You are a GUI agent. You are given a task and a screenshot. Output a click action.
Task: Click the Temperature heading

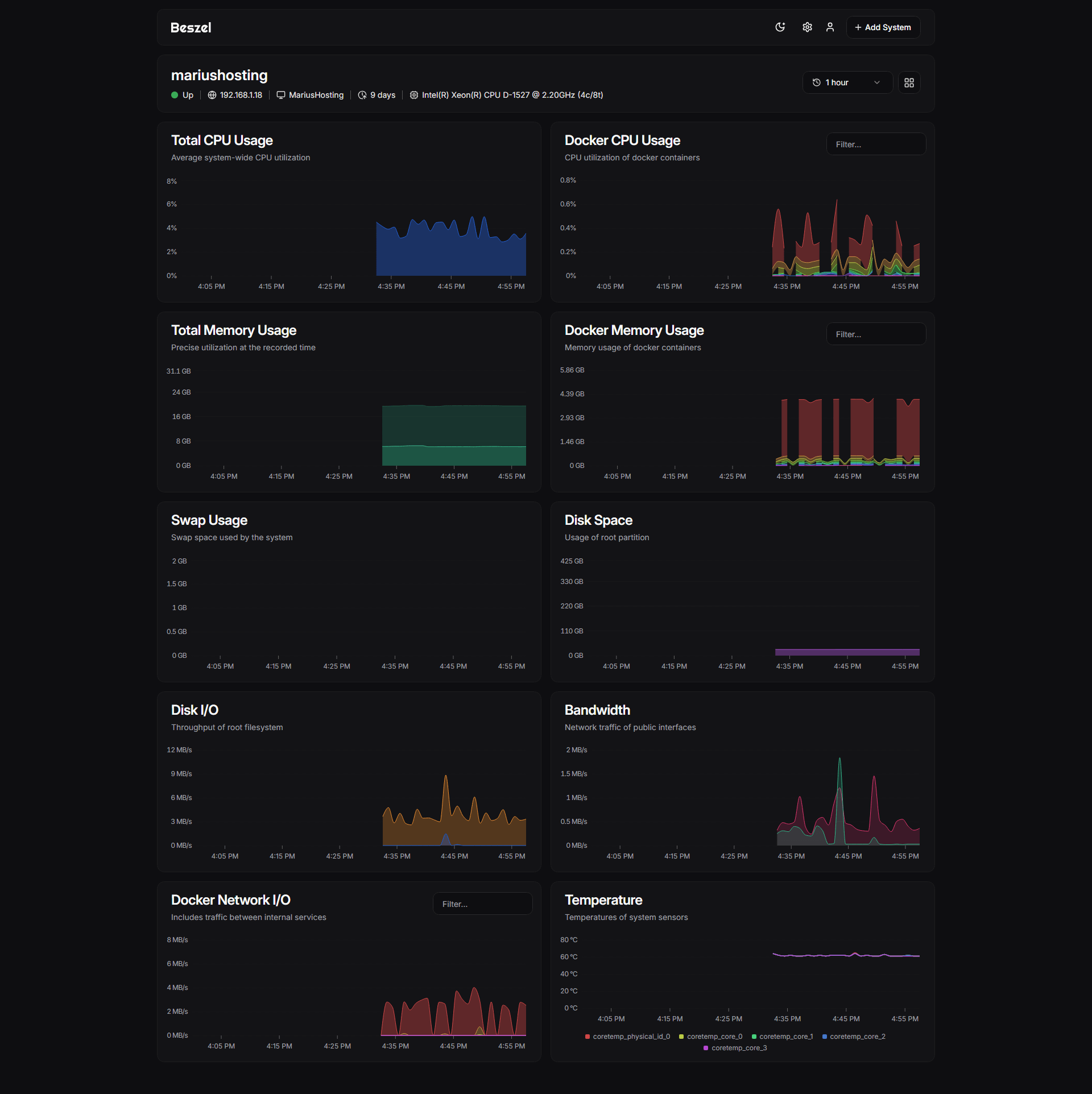[x=603, y=900]
